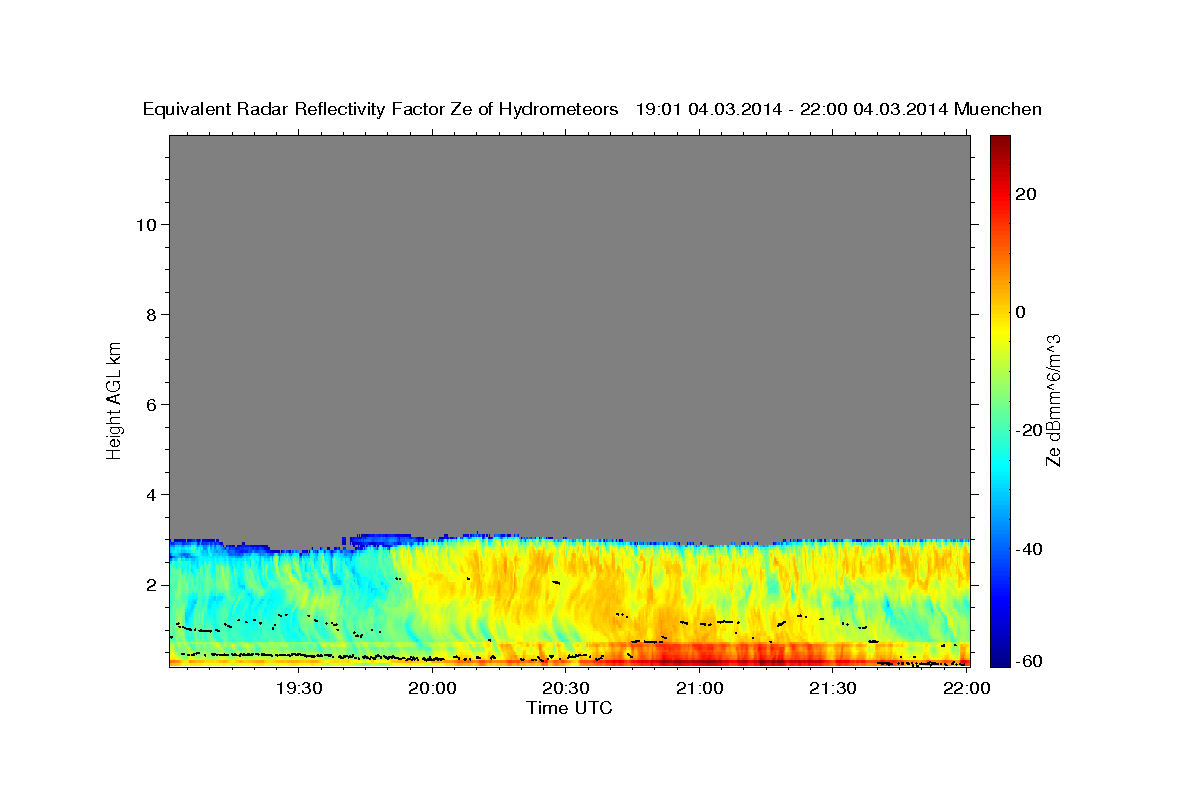
Task: Click the 'Ze dBmm^6/m^3' colorbar label
Action: tap(1052, 400)
